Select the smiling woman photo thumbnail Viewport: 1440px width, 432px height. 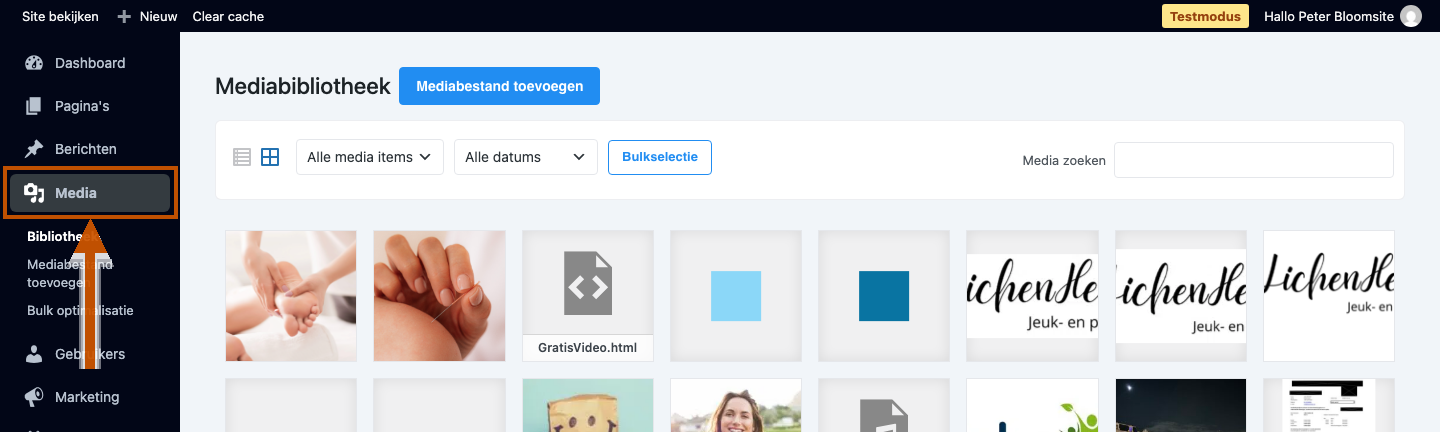tap(736, 405)
